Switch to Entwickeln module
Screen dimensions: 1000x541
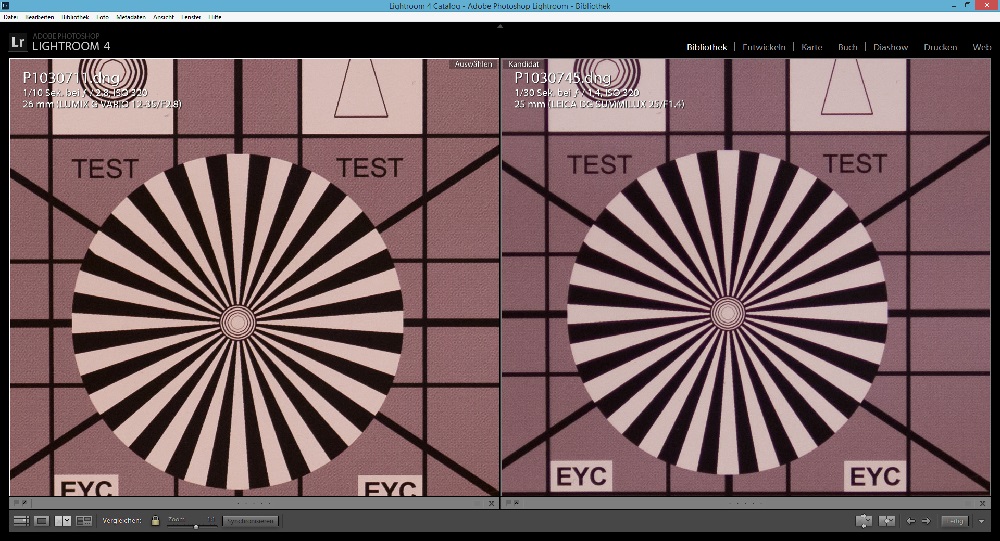(x=763, y=47)
